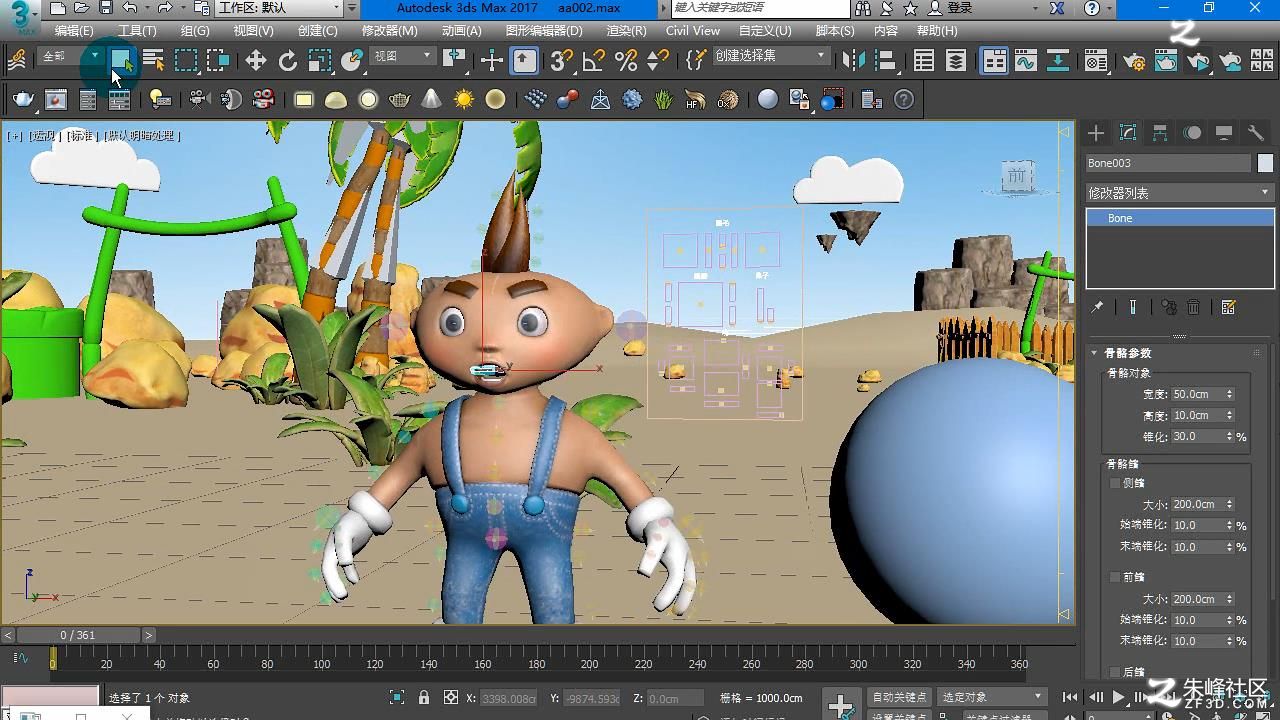Image resolution: width=1280 pixels, height=720 pixels.
Task: Click the pin stack icon
Action: (1097, 307)
